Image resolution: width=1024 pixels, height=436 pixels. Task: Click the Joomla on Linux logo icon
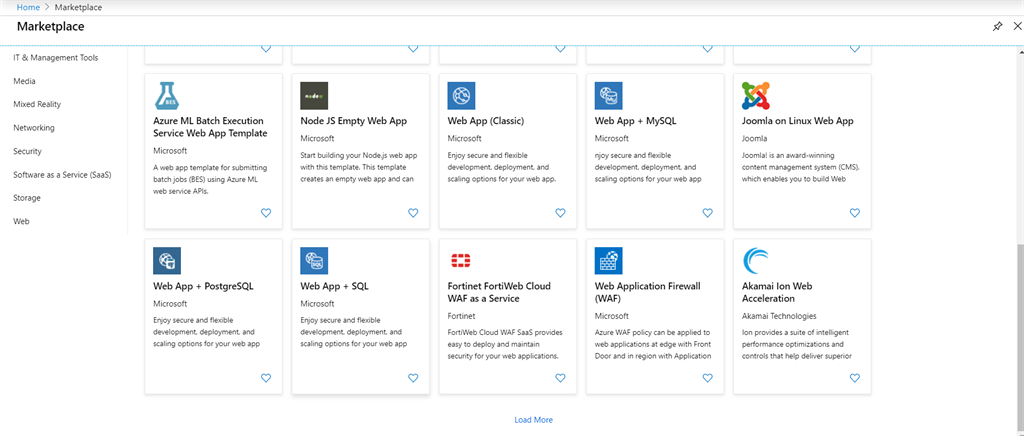[x=756, y=95]
